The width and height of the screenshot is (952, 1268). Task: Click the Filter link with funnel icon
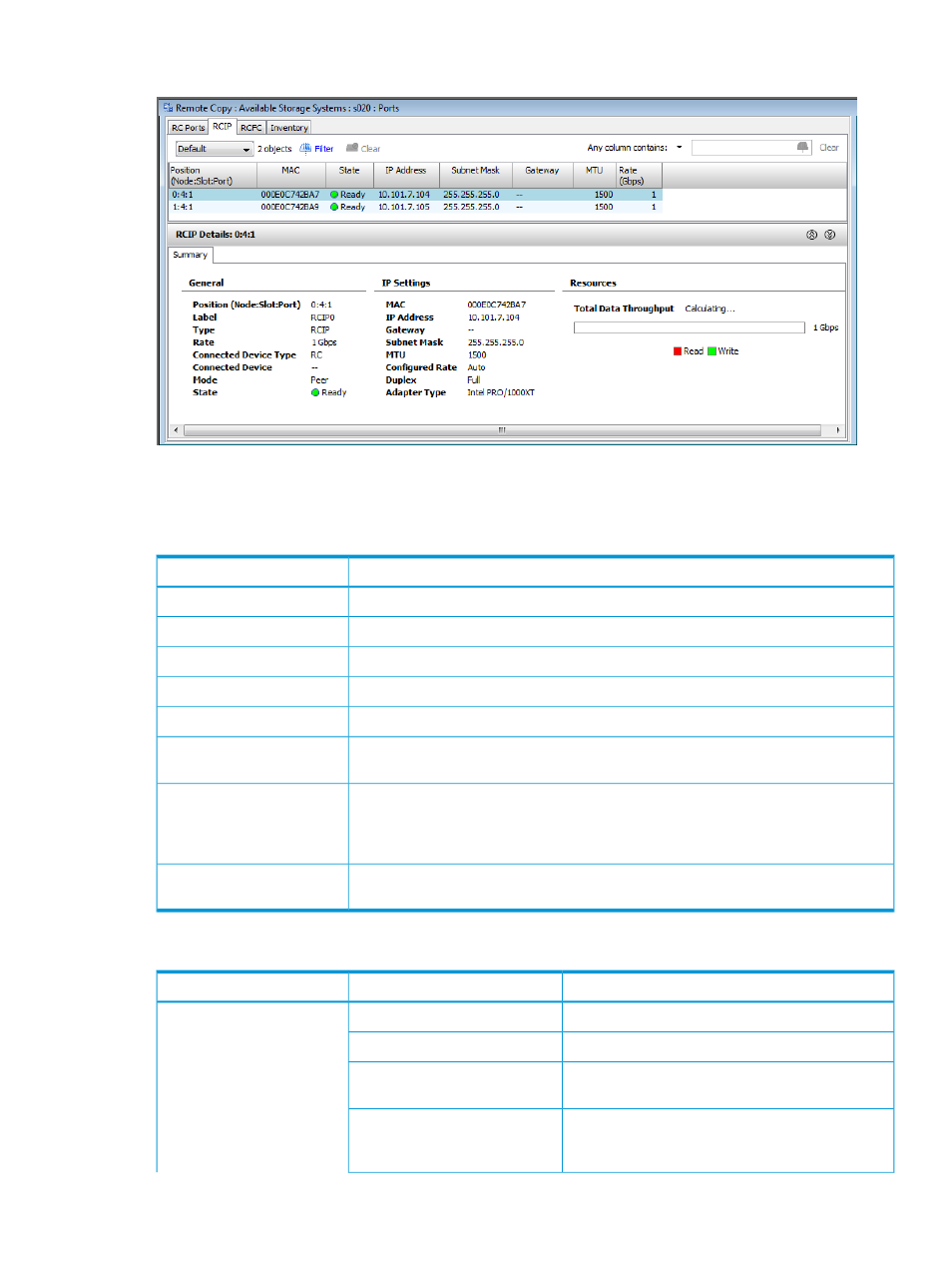316,149
